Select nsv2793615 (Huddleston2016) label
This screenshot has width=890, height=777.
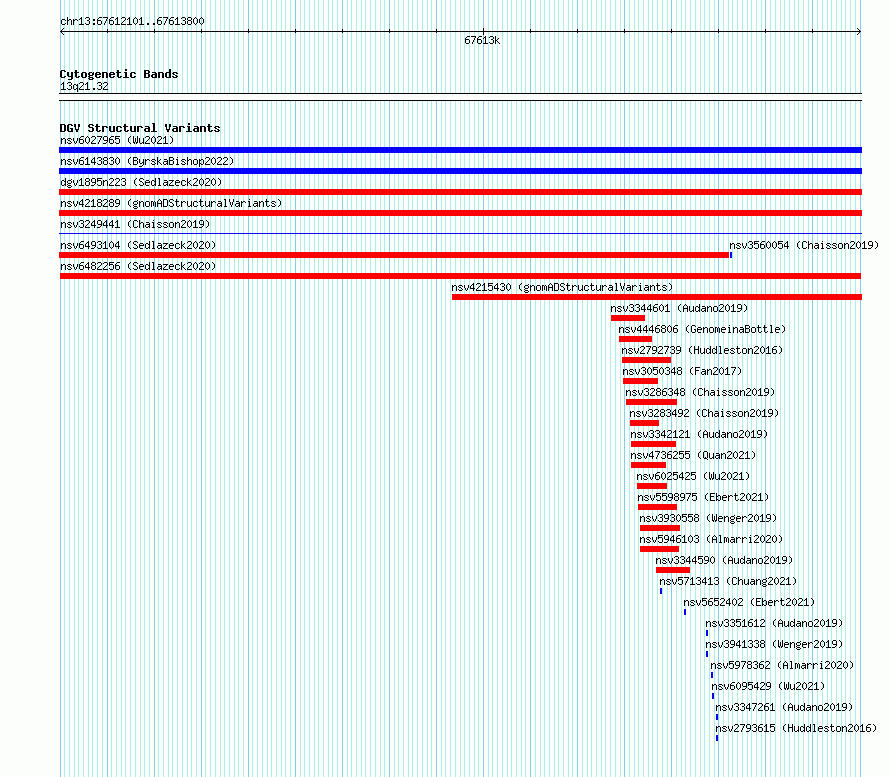796,728
